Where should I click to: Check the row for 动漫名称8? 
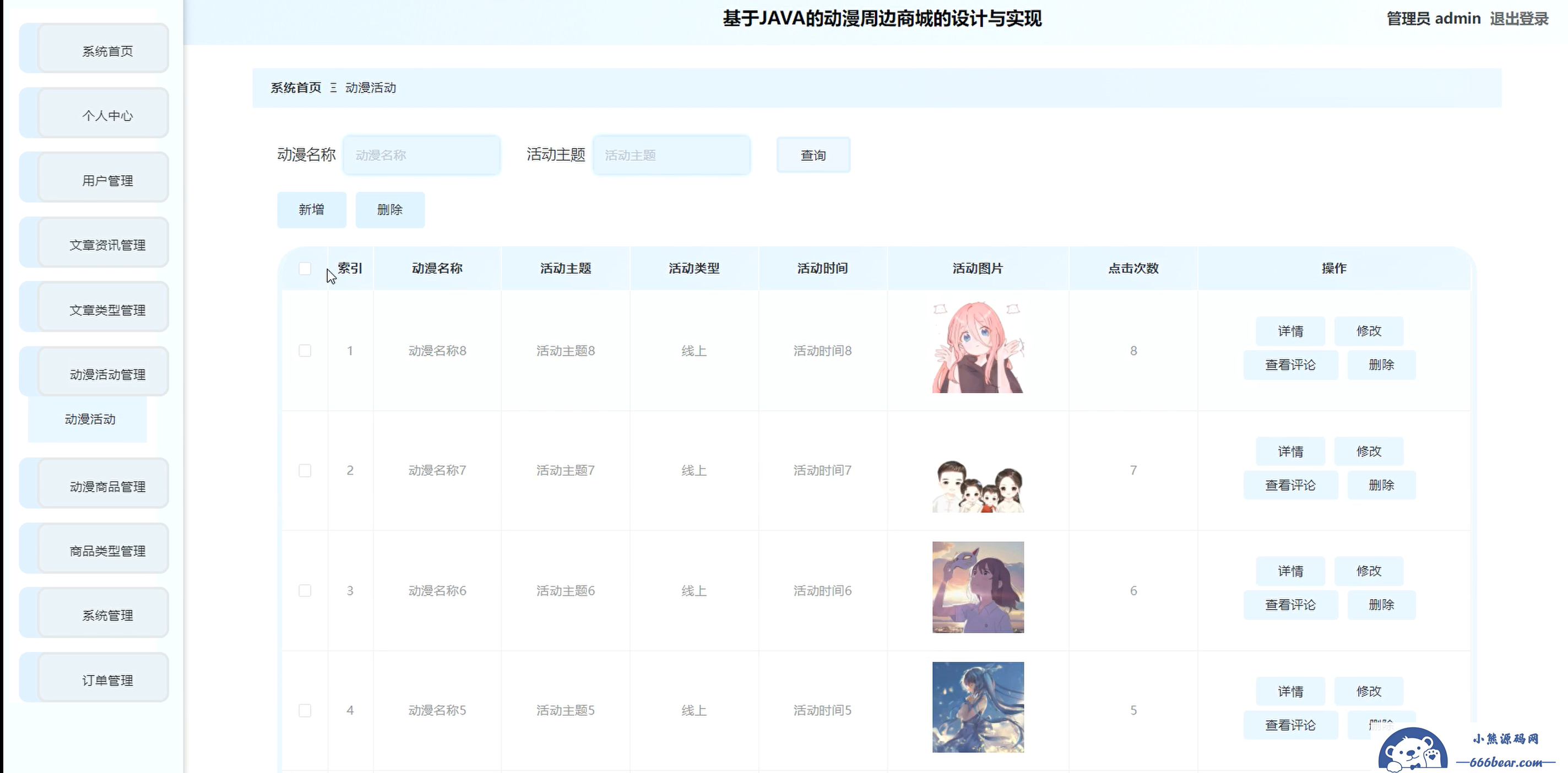click(305, 351)
